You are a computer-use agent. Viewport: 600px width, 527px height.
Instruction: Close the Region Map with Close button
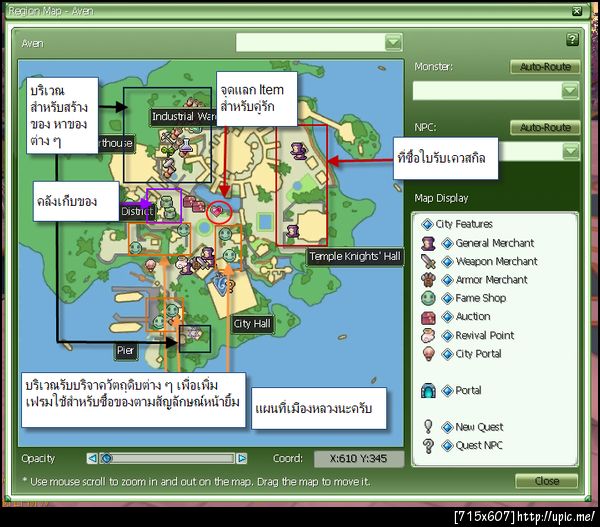pos(546,481)
